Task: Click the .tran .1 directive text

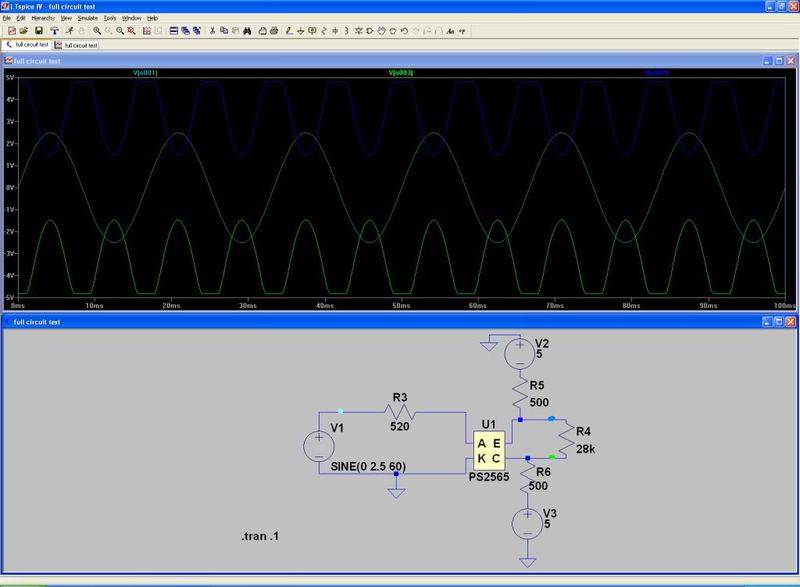Action: coord(260,537)
